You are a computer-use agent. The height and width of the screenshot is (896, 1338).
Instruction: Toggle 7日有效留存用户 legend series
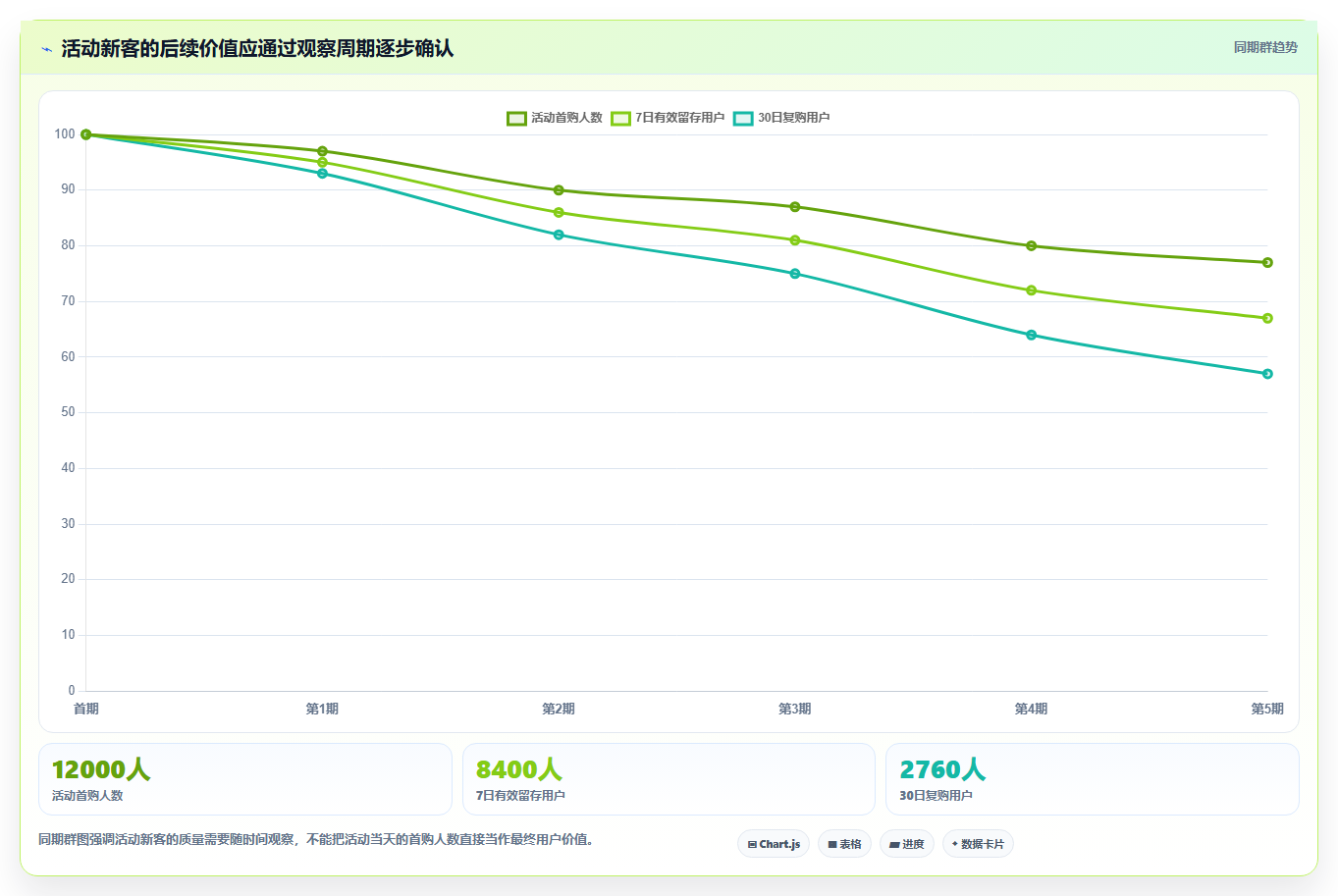pos(668,118)
